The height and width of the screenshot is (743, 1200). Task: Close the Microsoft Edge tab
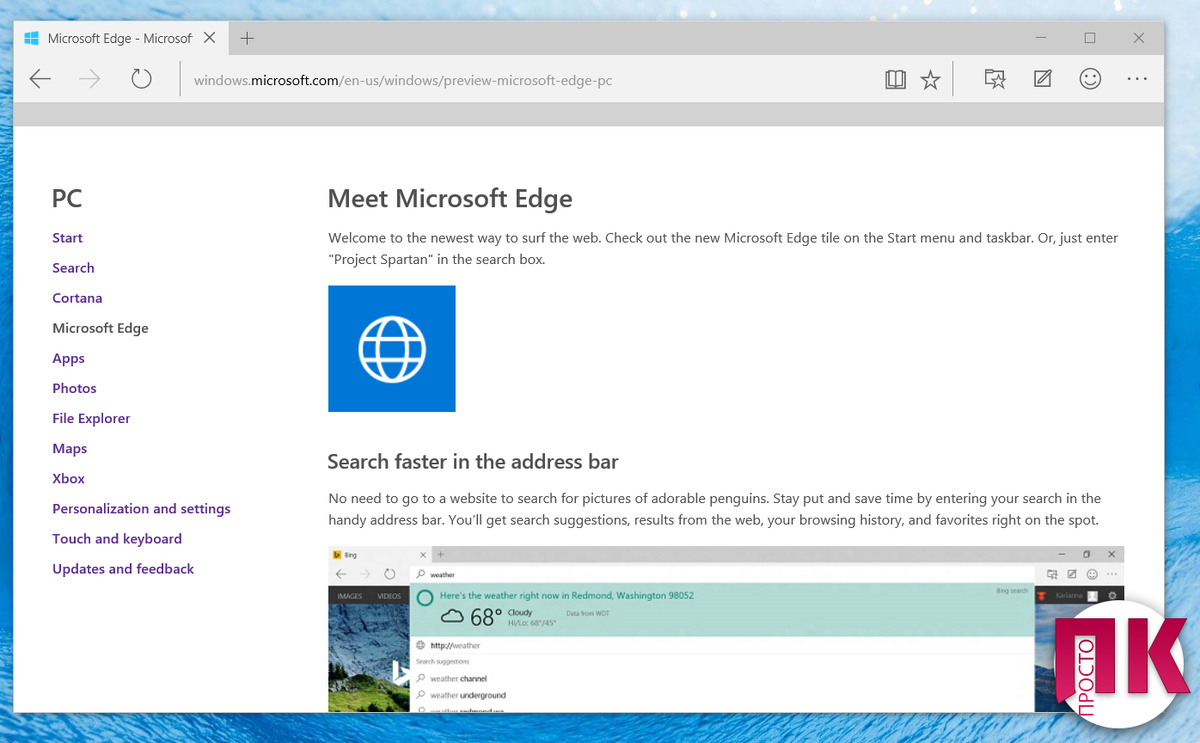pyautogui.click(x=209, y=38)
